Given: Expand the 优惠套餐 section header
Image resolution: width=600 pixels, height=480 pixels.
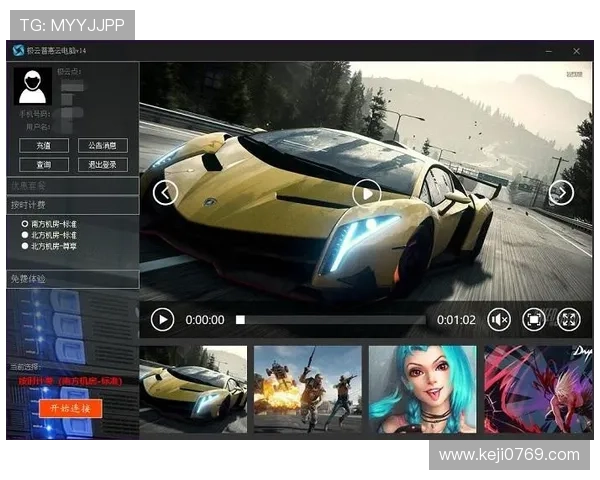Looking at the screenshot, I should 72,185.
